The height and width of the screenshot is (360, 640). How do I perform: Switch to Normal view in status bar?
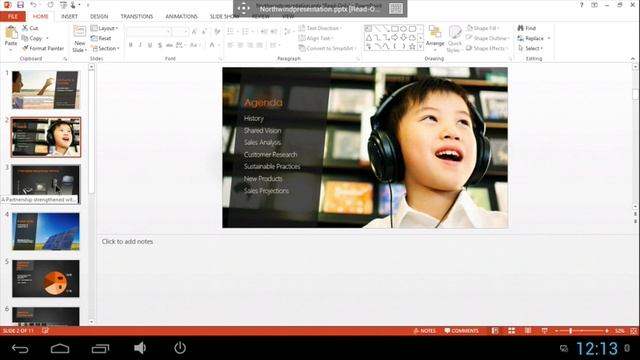(x=495, y=331)
